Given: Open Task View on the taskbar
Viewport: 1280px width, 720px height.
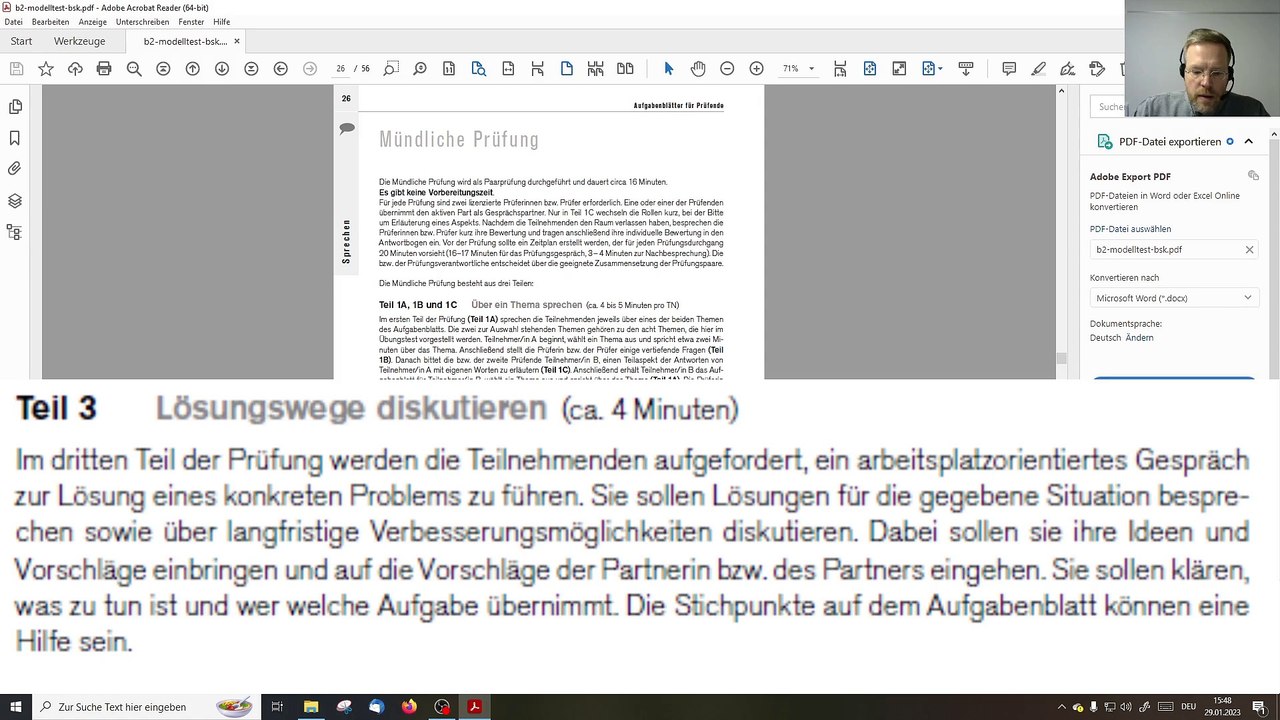Looking at the screenshot, I should 277,707.
